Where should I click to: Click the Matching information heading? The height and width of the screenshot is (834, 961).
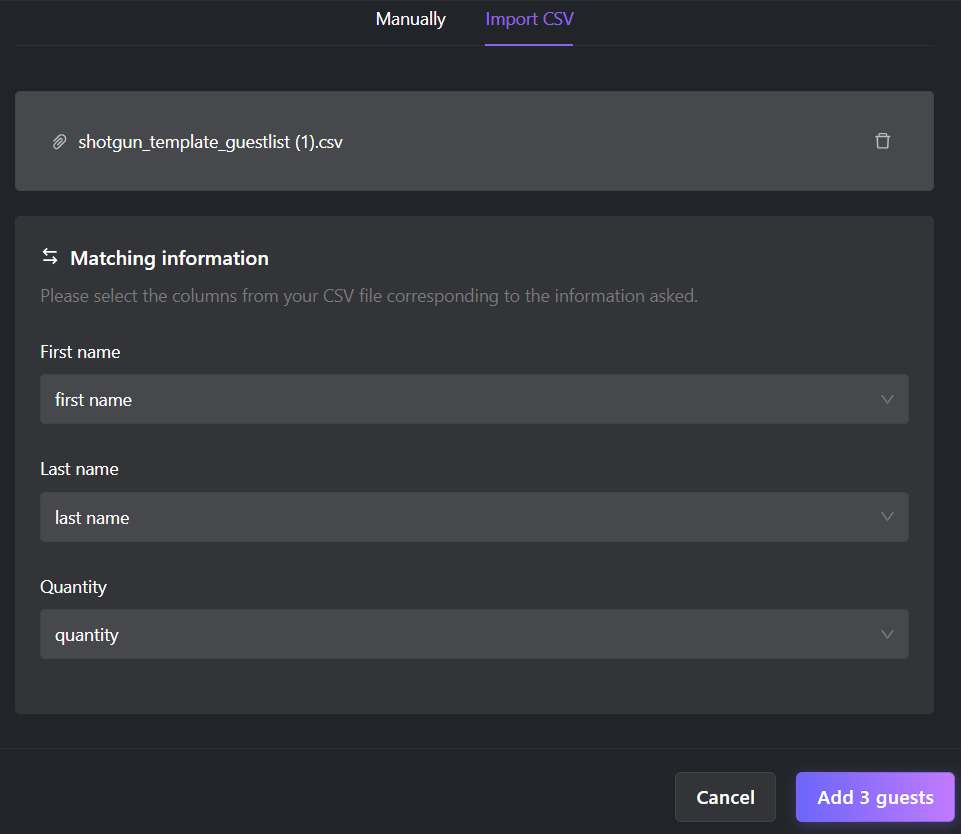point(169,258)
